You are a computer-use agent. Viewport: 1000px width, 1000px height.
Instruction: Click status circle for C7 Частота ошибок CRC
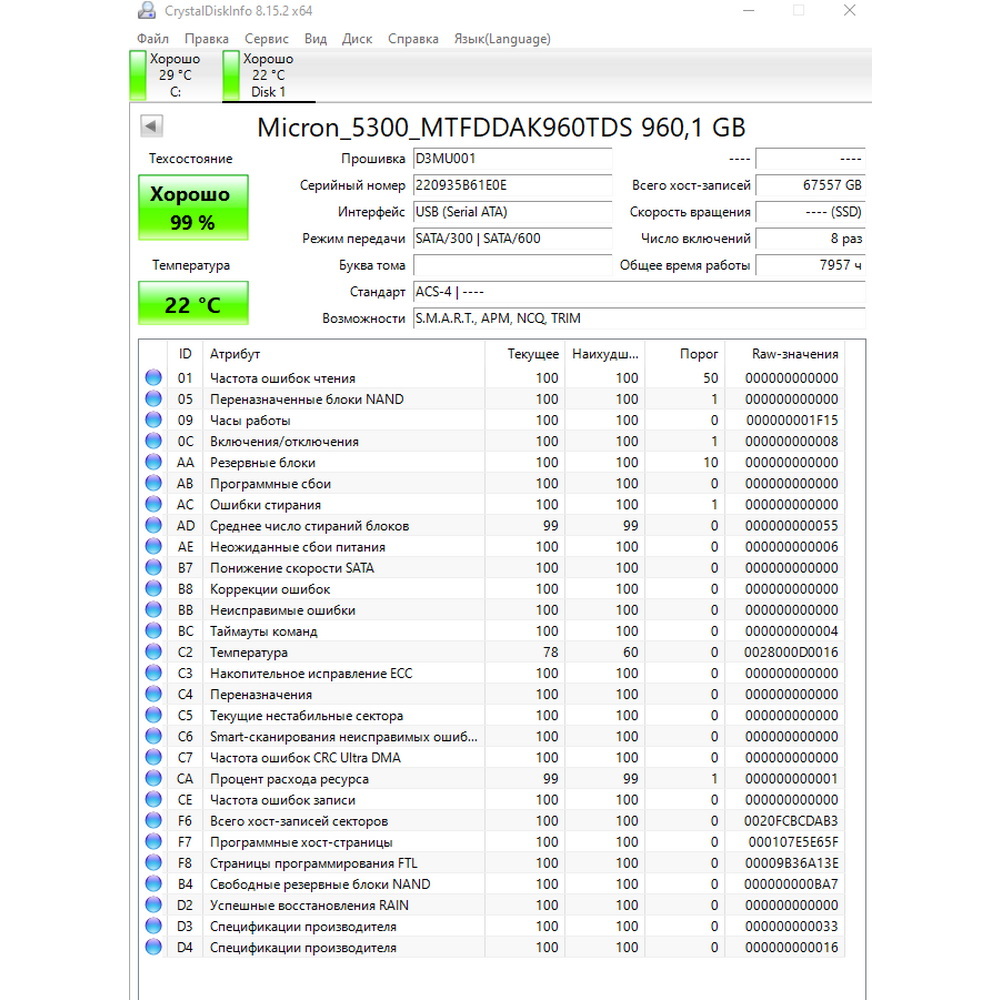154,757
